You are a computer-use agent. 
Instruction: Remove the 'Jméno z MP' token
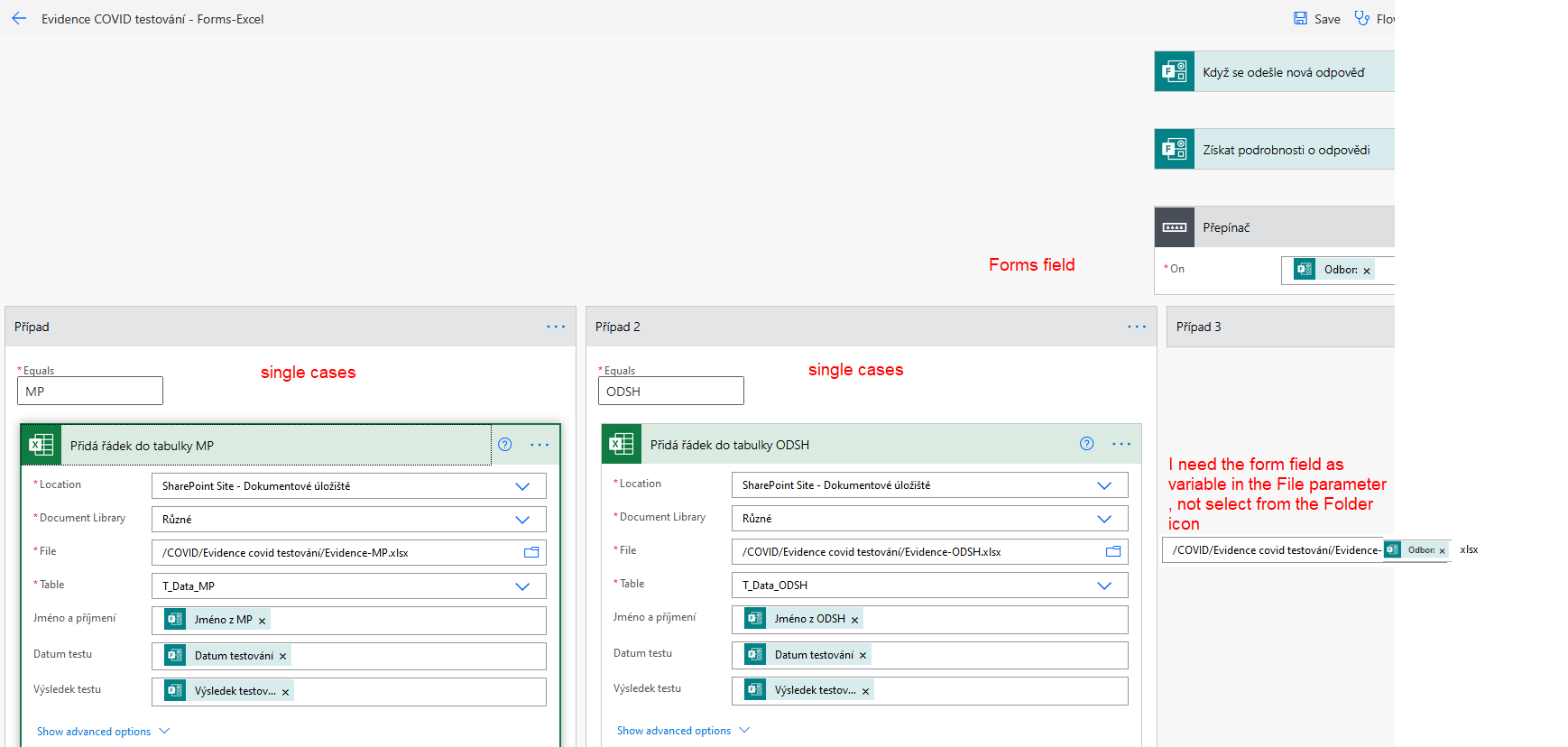(263, 621)
